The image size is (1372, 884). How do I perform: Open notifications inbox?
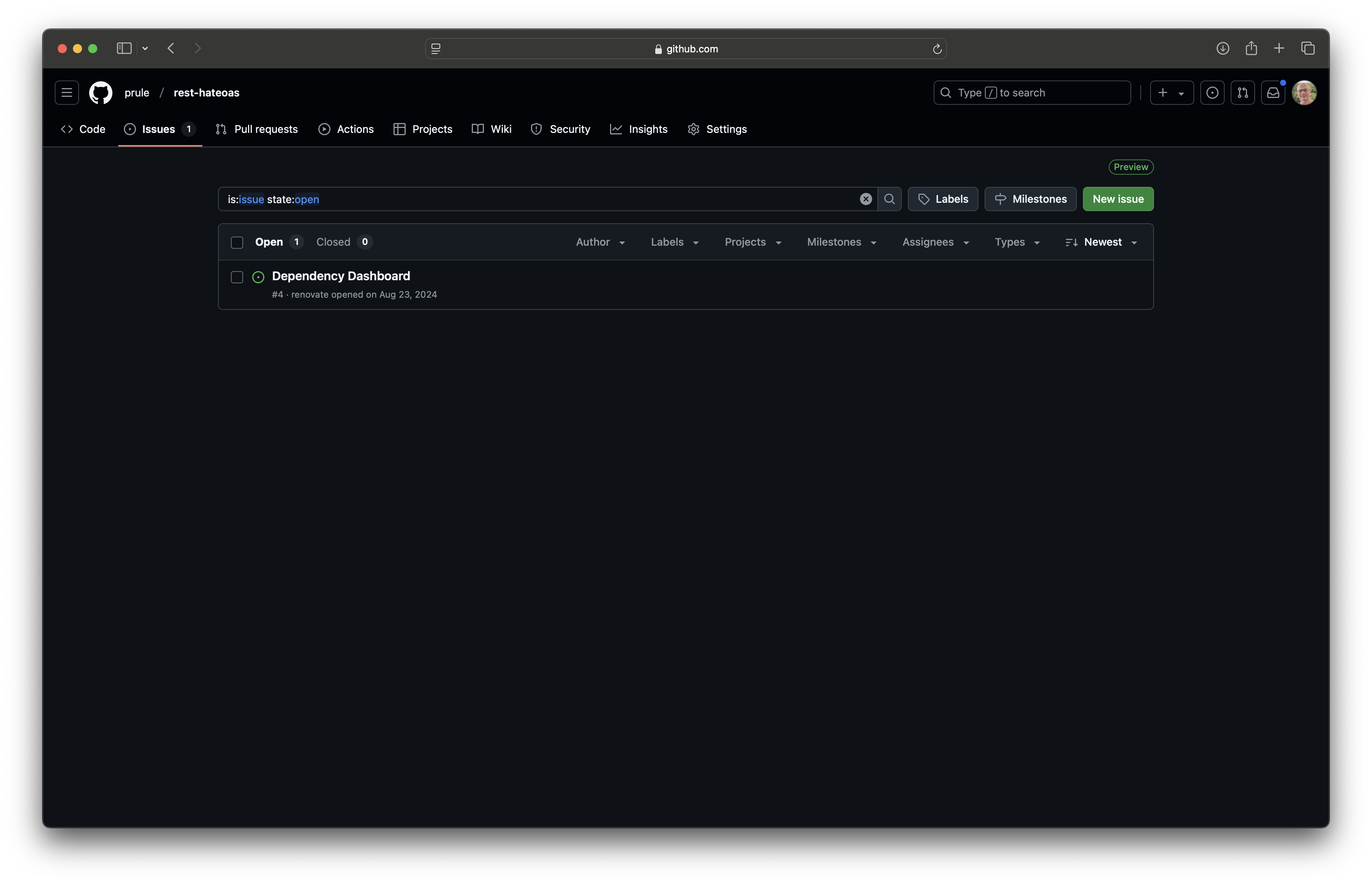(1273, 92)
